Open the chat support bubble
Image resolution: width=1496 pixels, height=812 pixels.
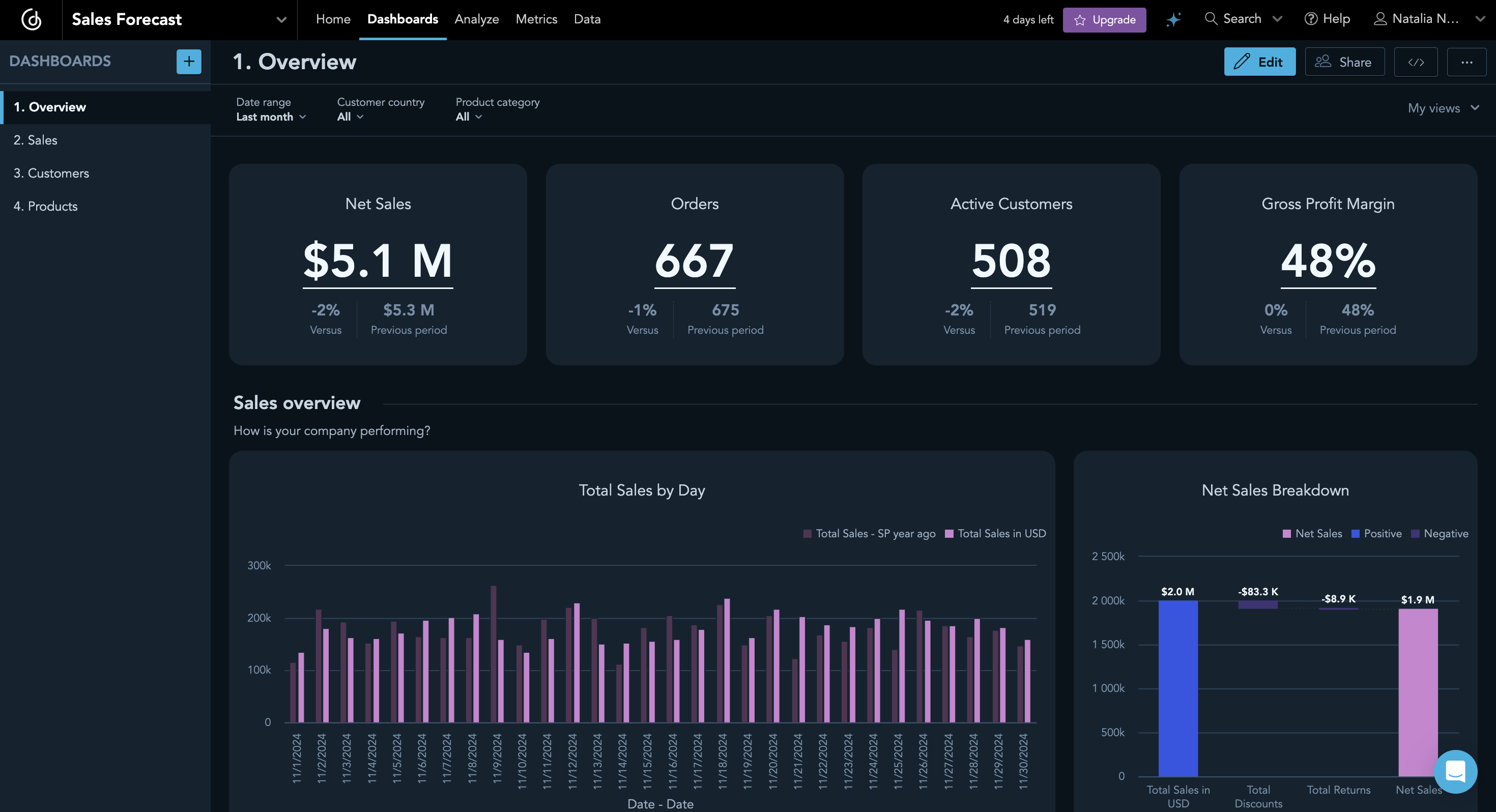[x=1455, y=771]
